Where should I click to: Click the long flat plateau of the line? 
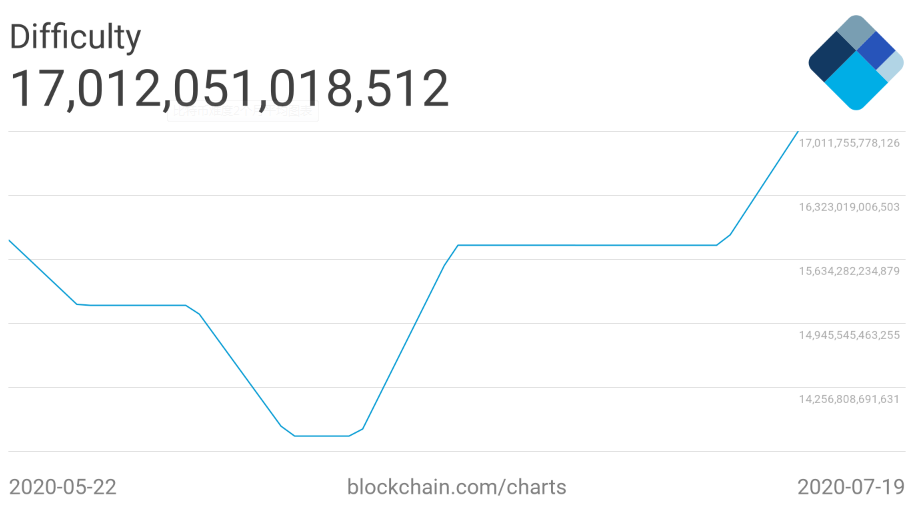point(585,245)
